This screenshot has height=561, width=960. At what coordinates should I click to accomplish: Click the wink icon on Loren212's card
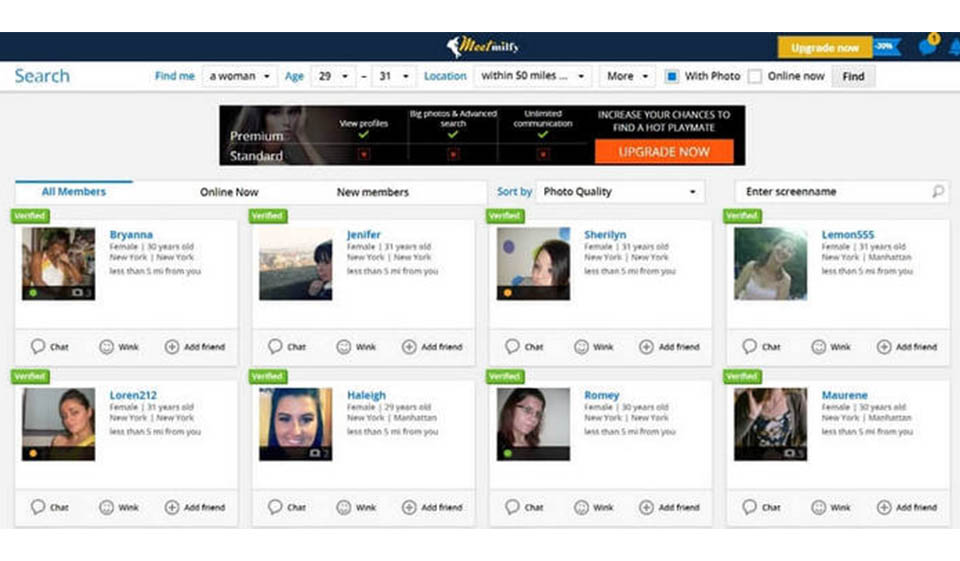[x=106, y=507]
